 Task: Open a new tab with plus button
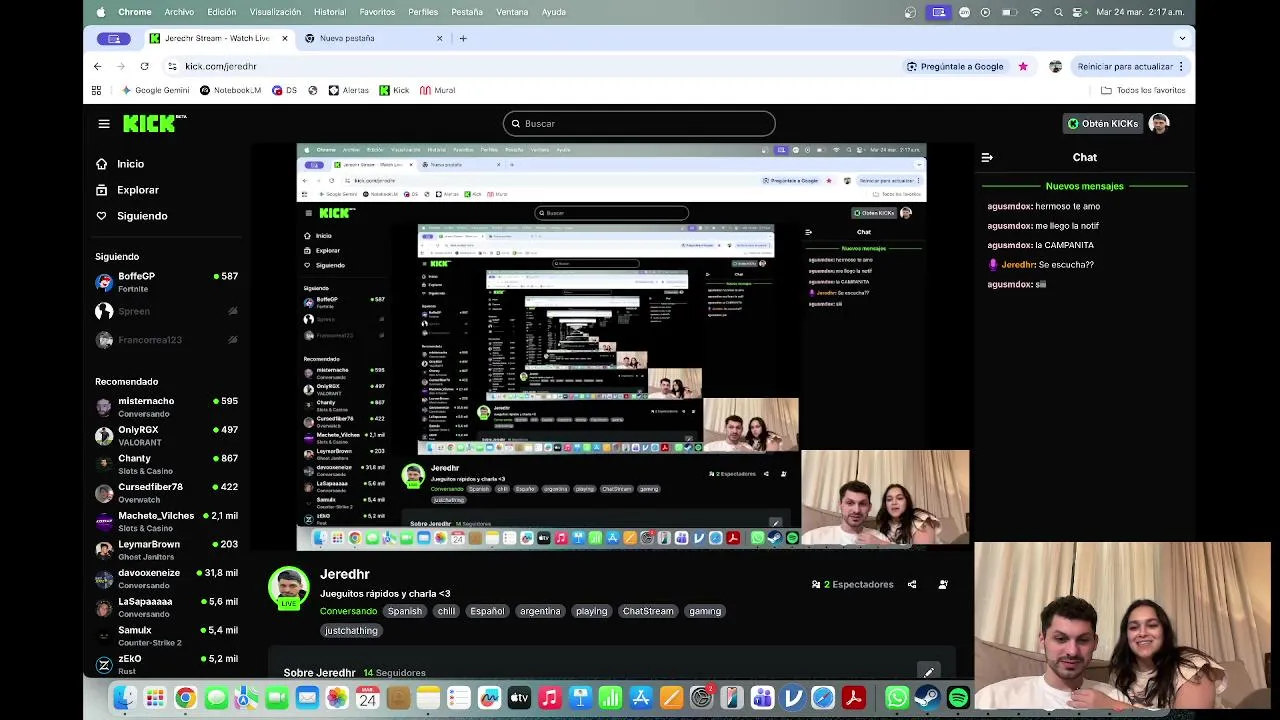coord(463,38)
